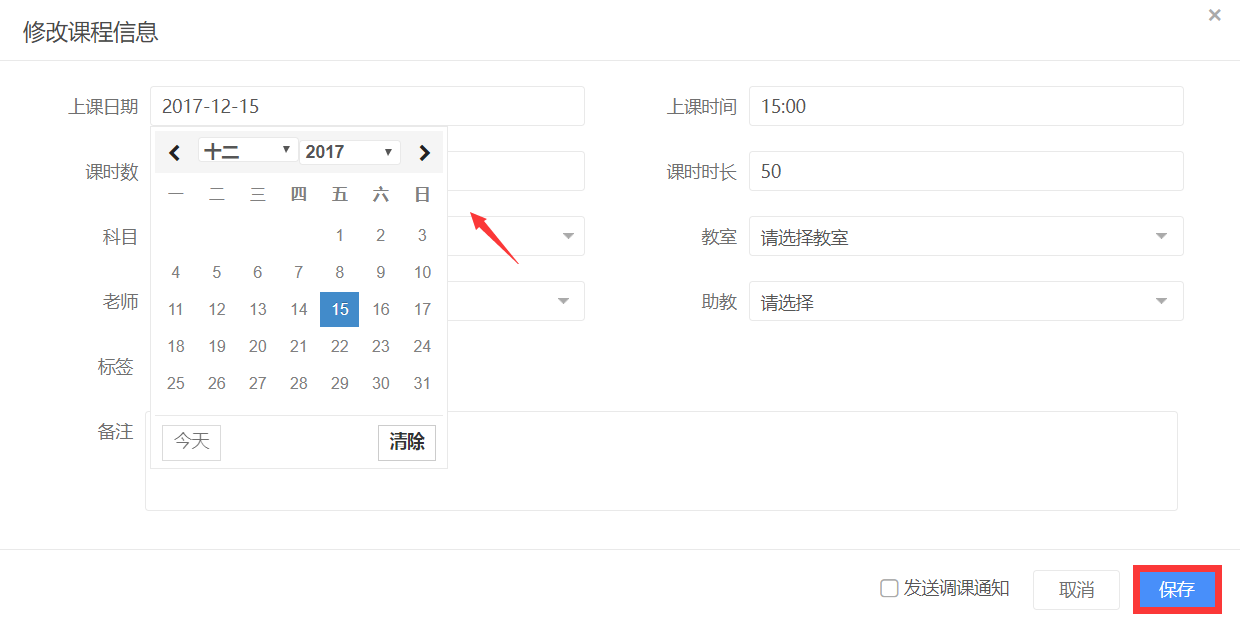Select December 22 in the calendar
The image size is (1240, 628).
point(340,347)
